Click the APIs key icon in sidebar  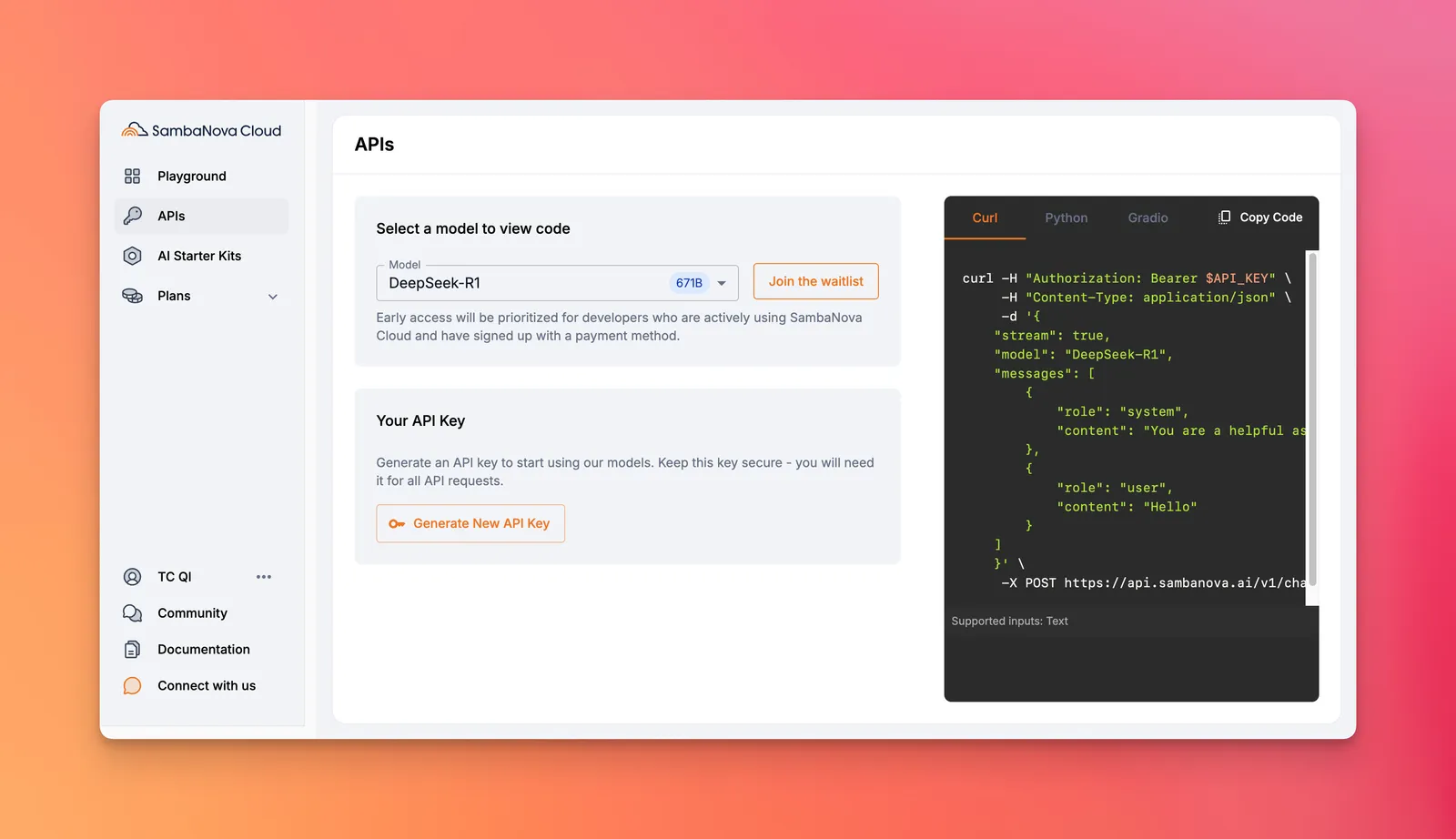(132, 216)
